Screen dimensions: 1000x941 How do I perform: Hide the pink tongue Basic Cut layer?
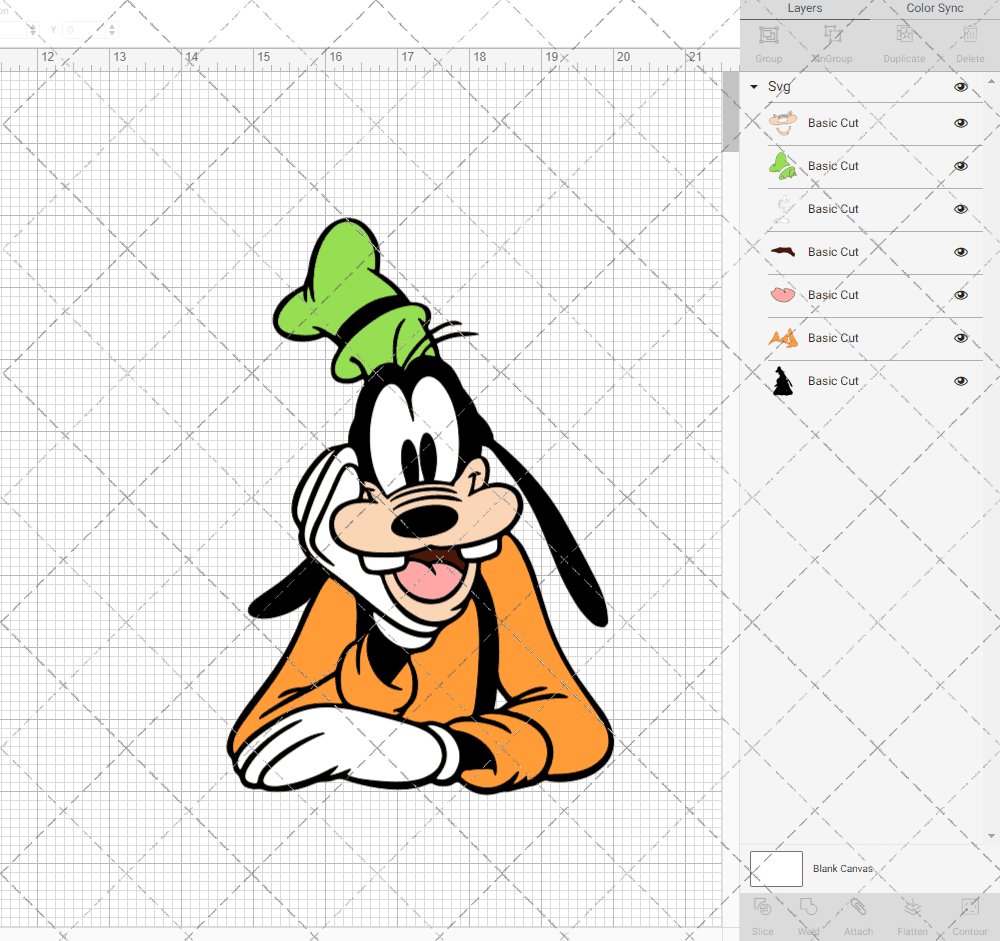coord(960,295)
